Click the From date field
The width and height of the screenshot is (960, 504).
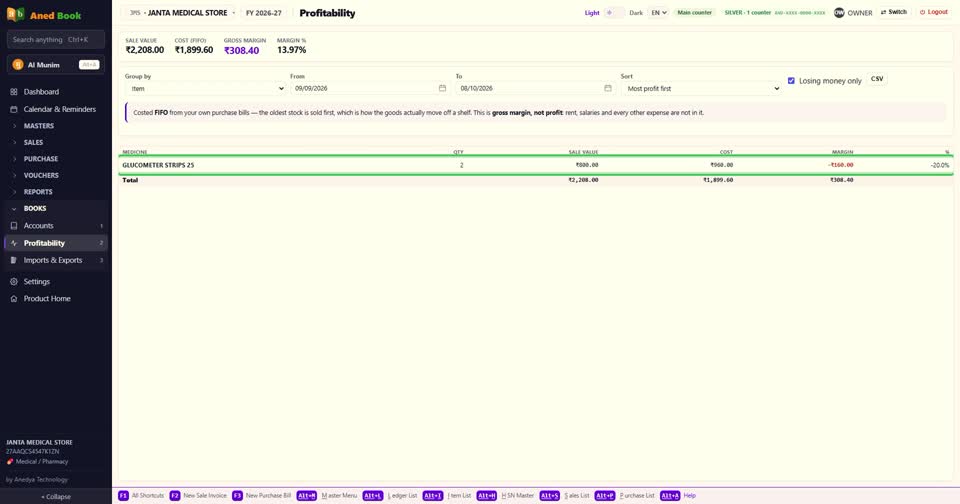370,88
